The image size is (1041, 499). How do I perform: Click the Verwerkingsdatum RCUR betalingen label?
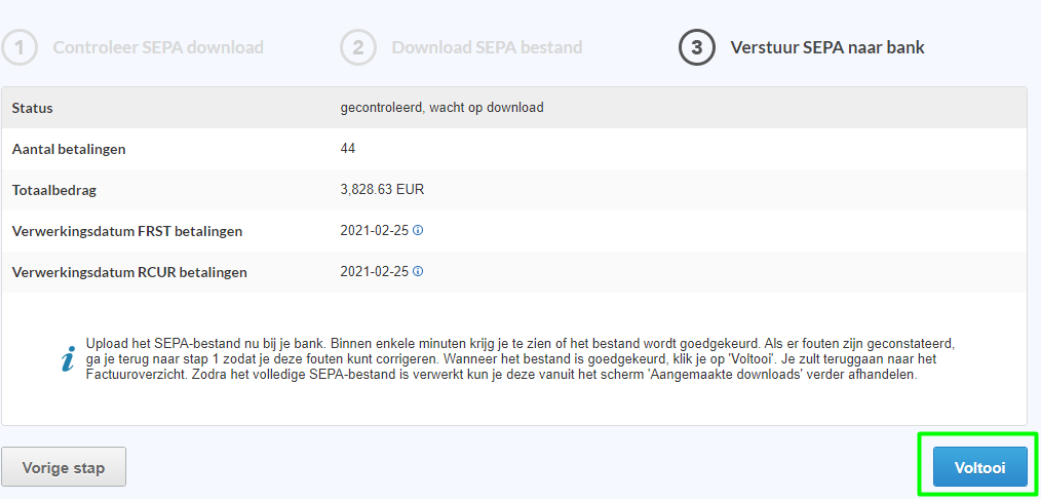tap(129, 272)
